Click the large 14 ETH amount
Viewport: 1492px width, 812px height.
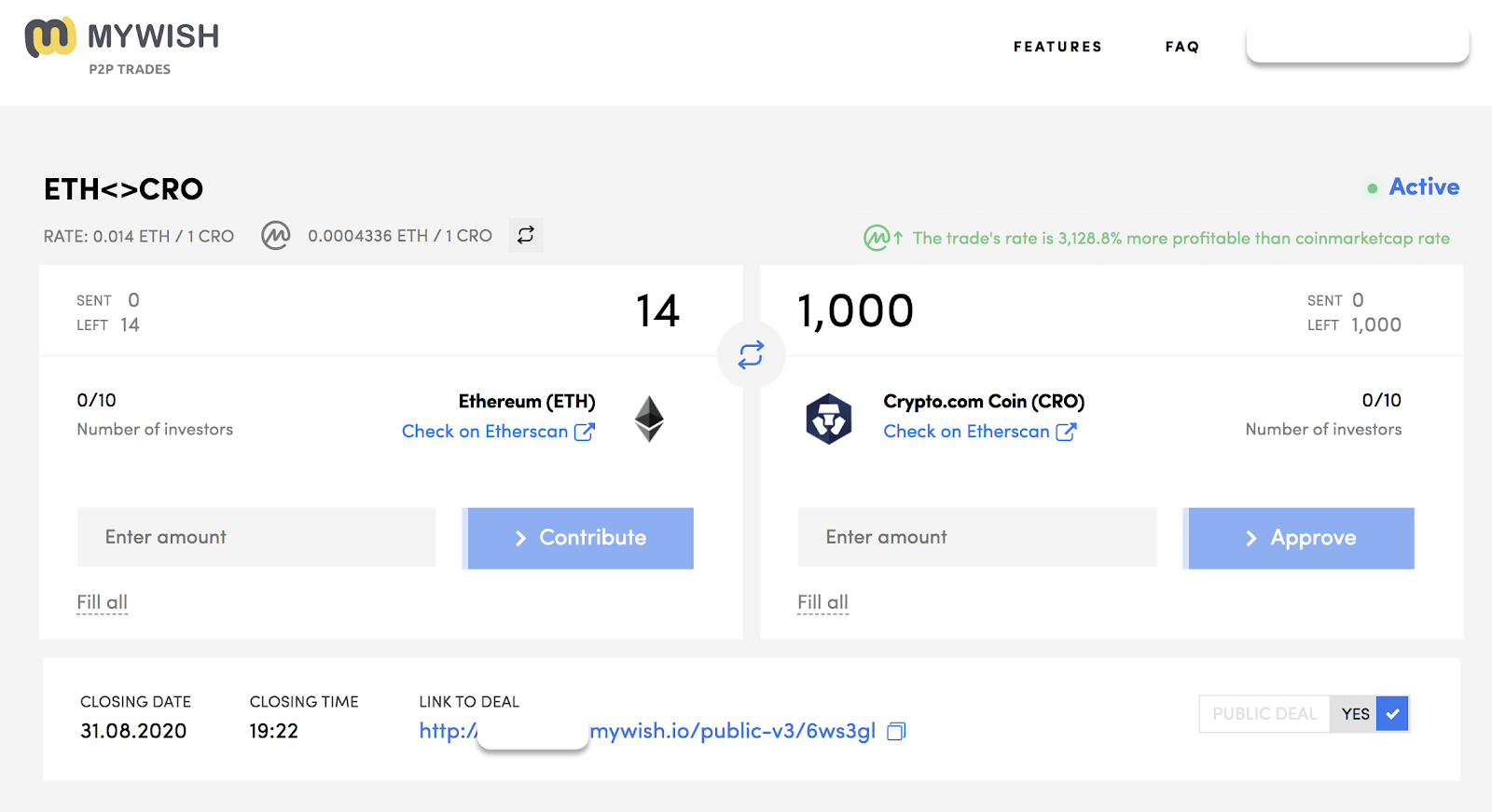point(657,310)
